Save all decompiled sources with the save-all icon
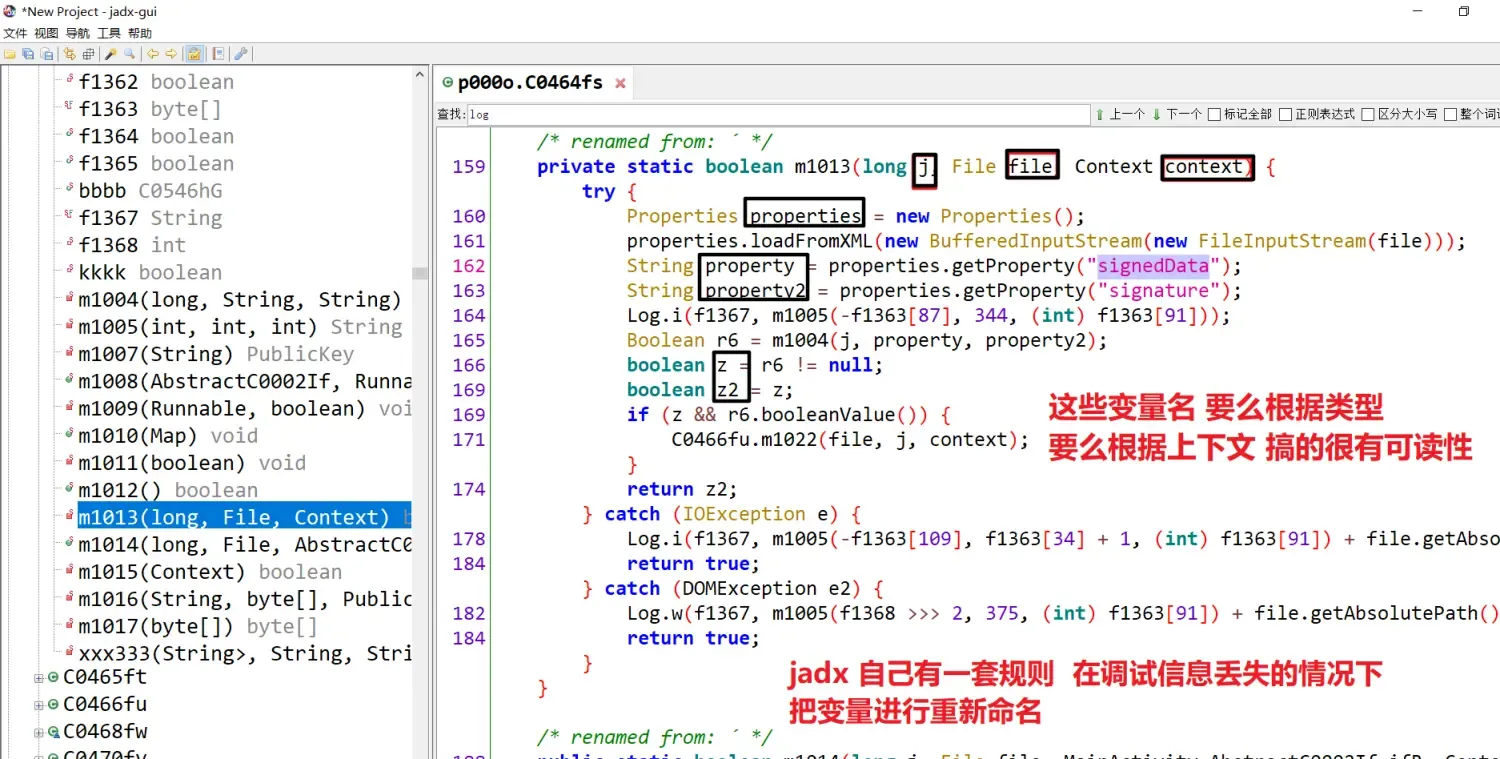Screen dimensions: 1500x759 coord(28,54)
